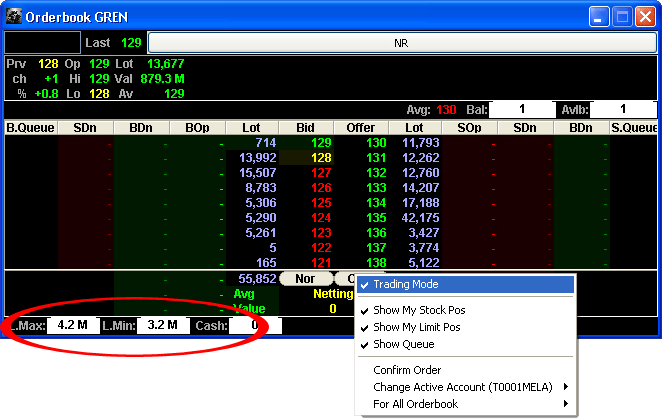Click the Lot total 13,677
This screenshot has width=662, height=419.
pyautogui.click(x=166, y=64)
